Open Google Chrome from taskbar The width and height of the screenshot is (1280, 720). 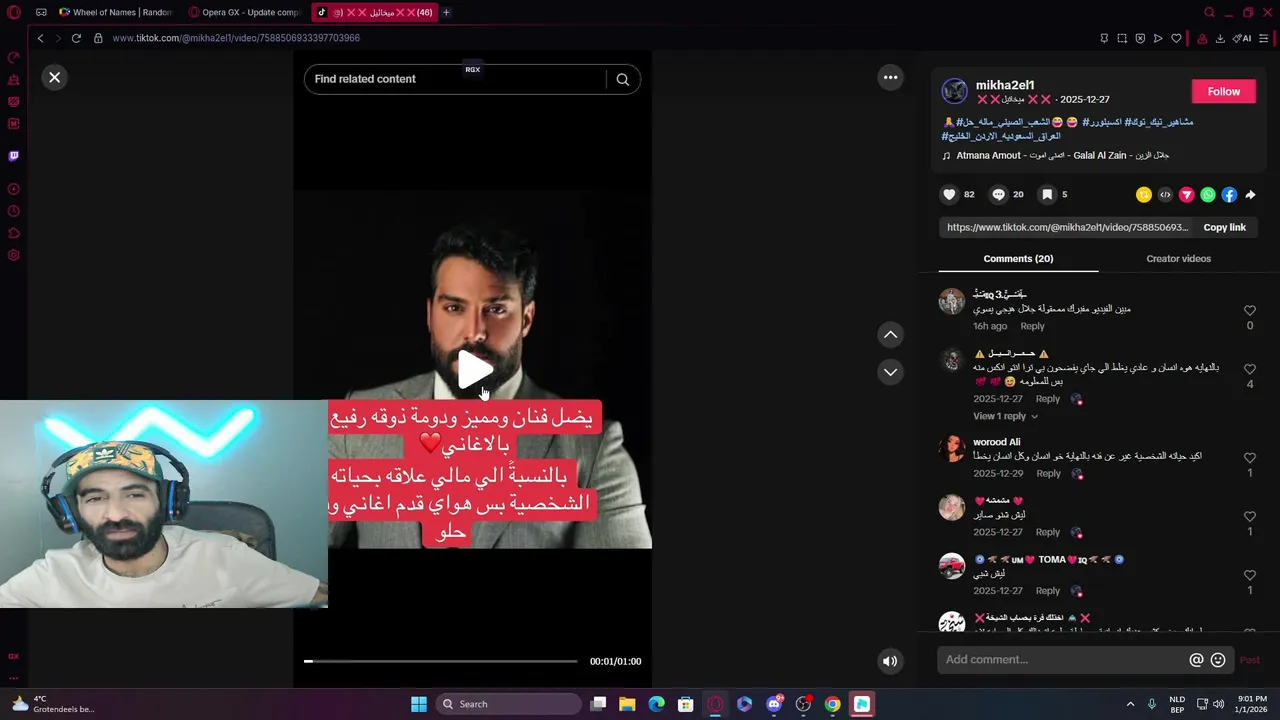[832, 704]
